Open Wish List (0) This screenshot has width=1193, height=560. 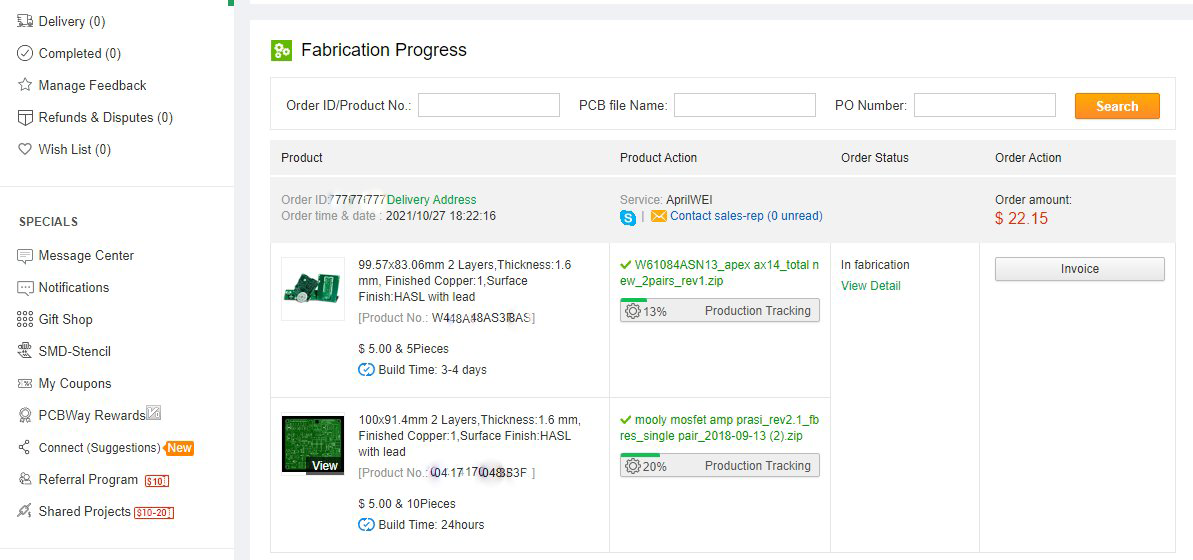point(75,149)
